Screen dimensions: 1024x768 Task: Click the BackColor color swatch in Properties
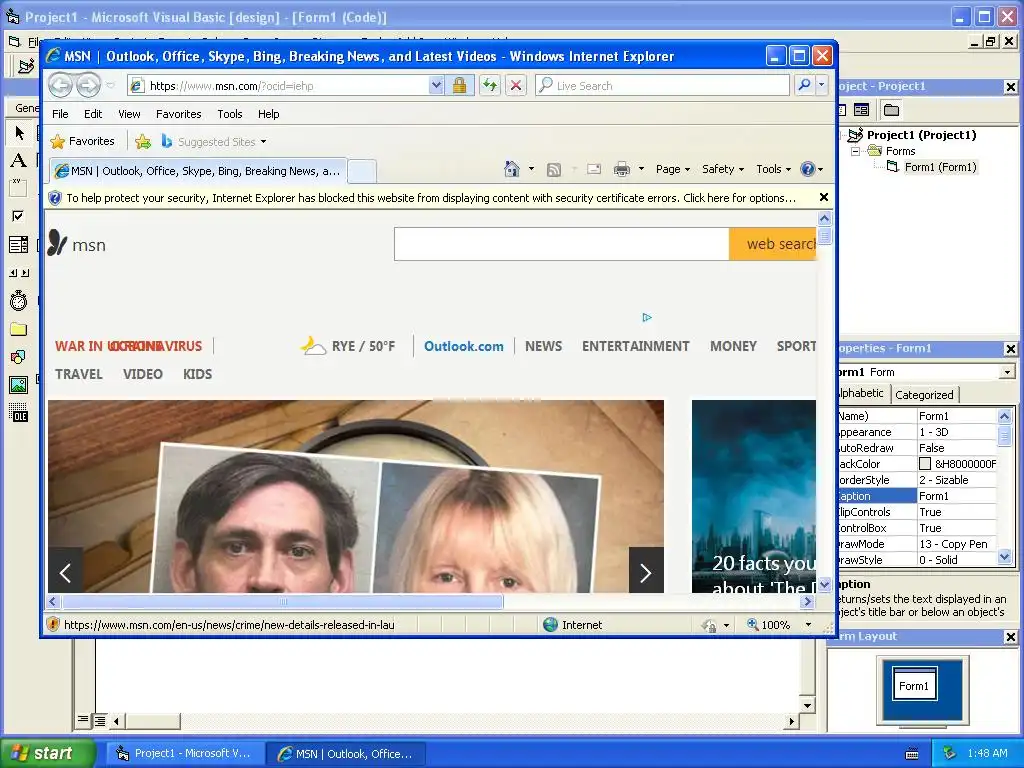(x=925, y=464)
